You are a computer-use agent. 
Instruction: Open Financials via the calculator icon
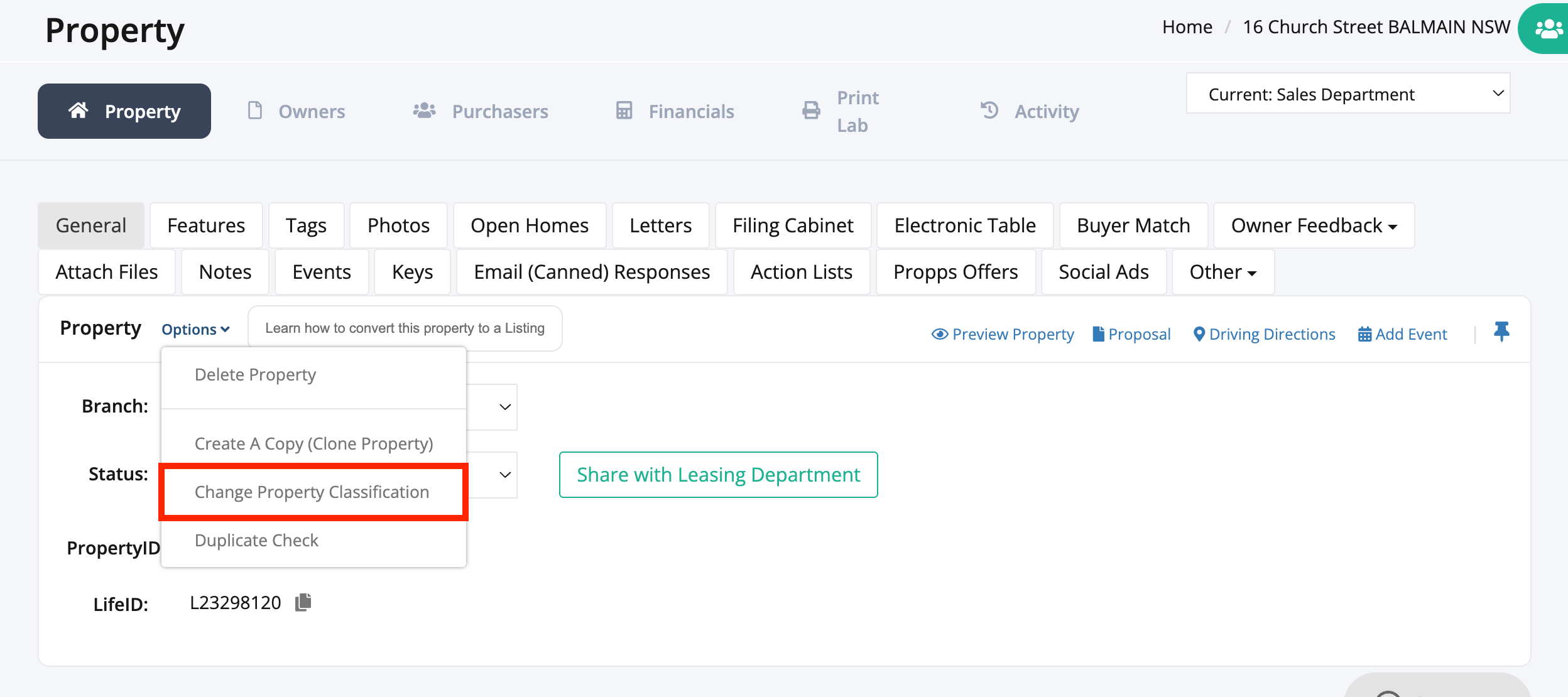point(623,111)
